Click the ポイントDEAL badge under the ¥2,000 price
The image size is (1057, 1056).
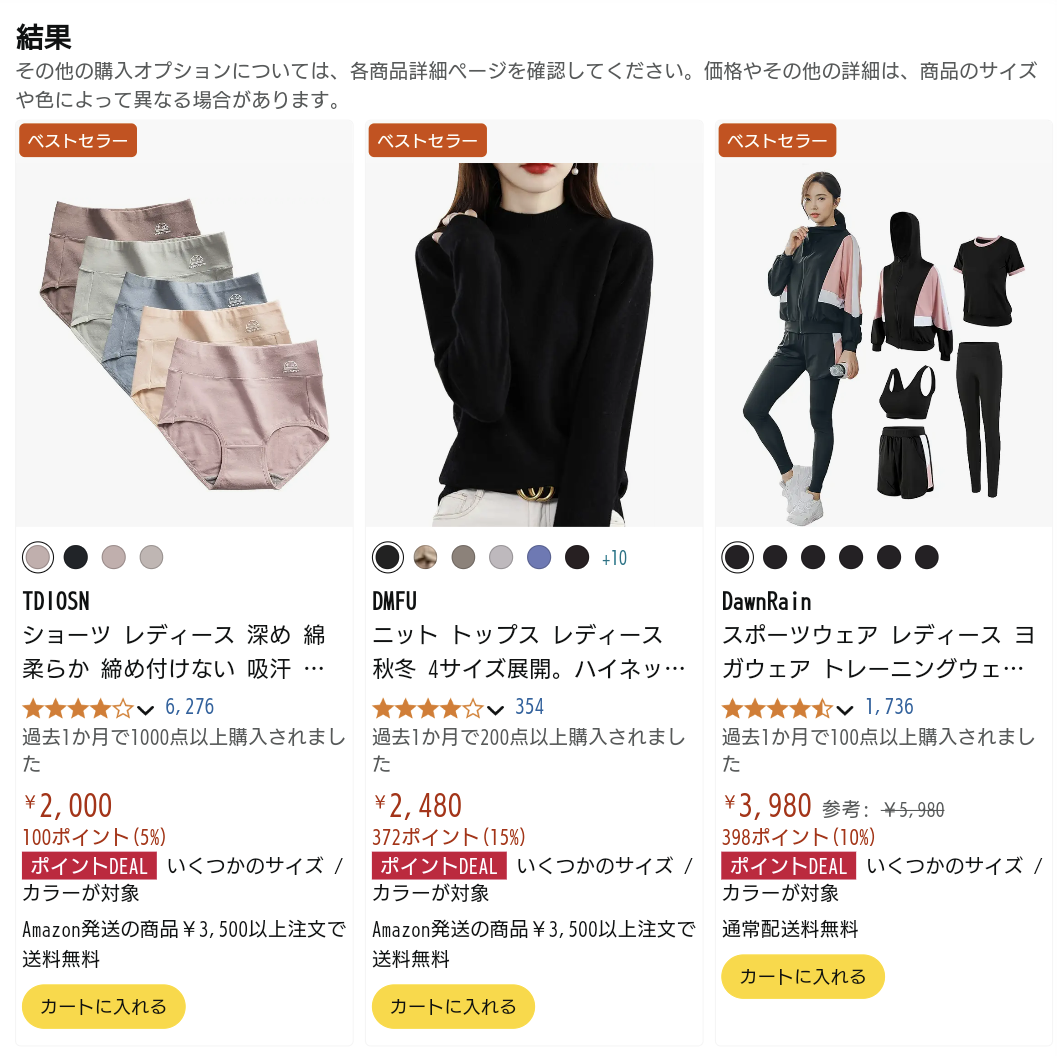click(x=90, y=866)
